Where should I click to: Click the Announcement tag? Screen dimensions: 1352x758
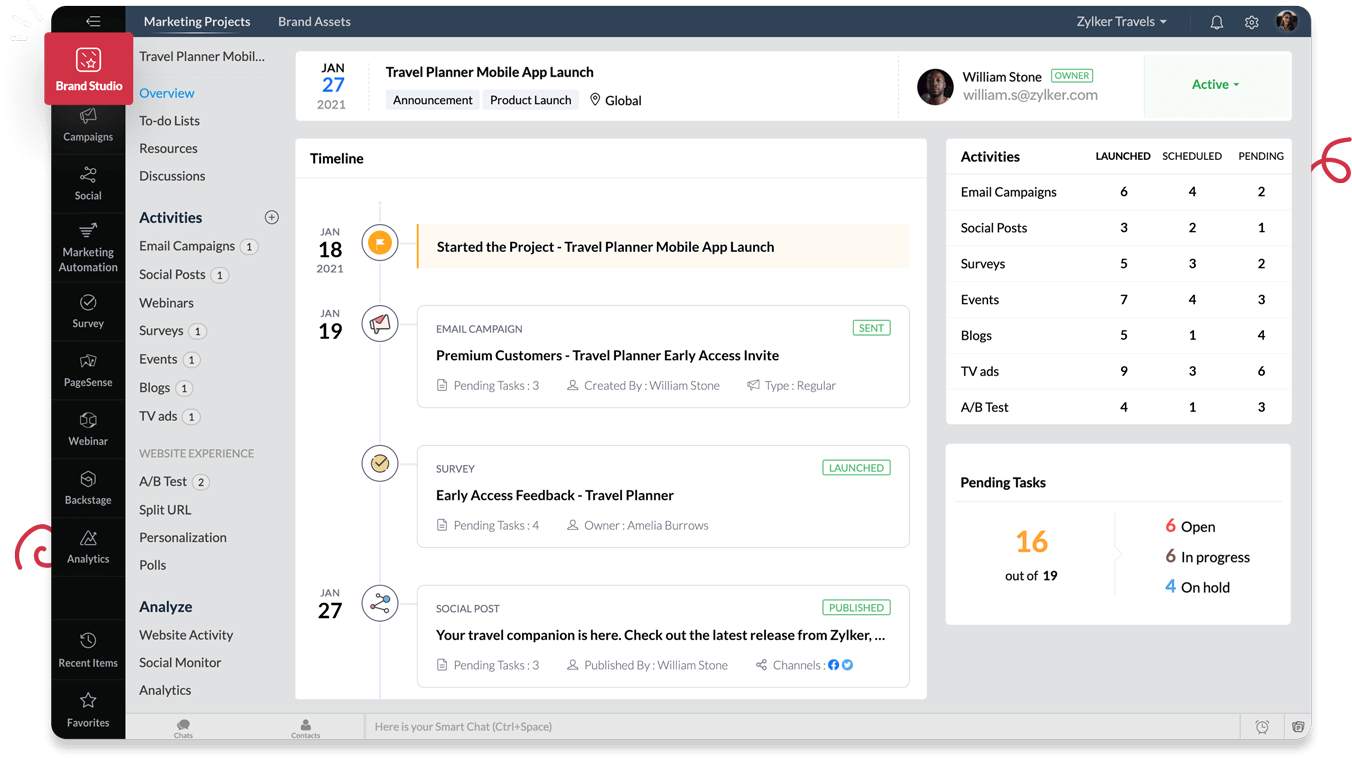tap(433, 100)
